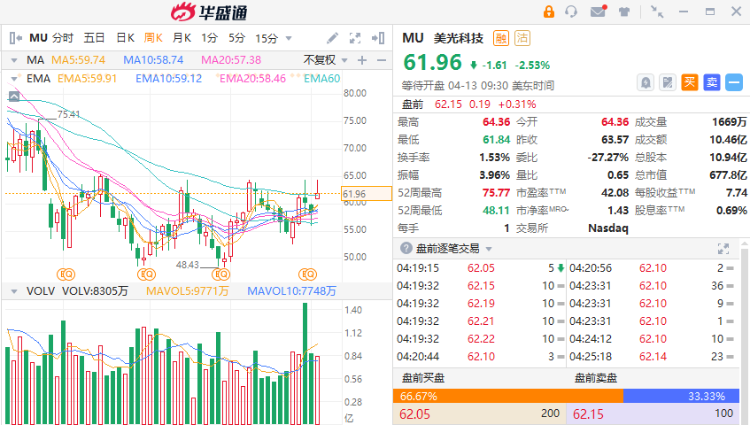Viewport: 750px width, 425px height.
Task: Open the MA indicator dropdown arrow
Action: (x=14, y=60)
